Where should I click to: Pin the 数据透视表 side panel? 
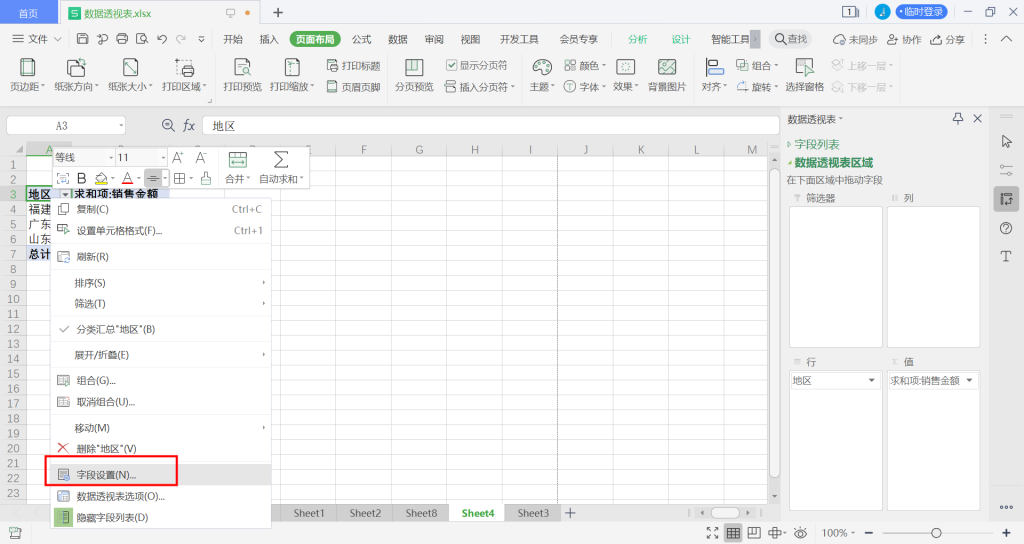click(957, 118)
